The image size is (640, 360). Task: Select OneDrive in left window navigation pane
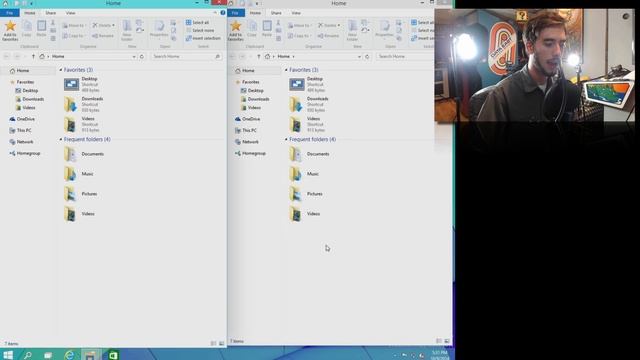coord(22,119)
